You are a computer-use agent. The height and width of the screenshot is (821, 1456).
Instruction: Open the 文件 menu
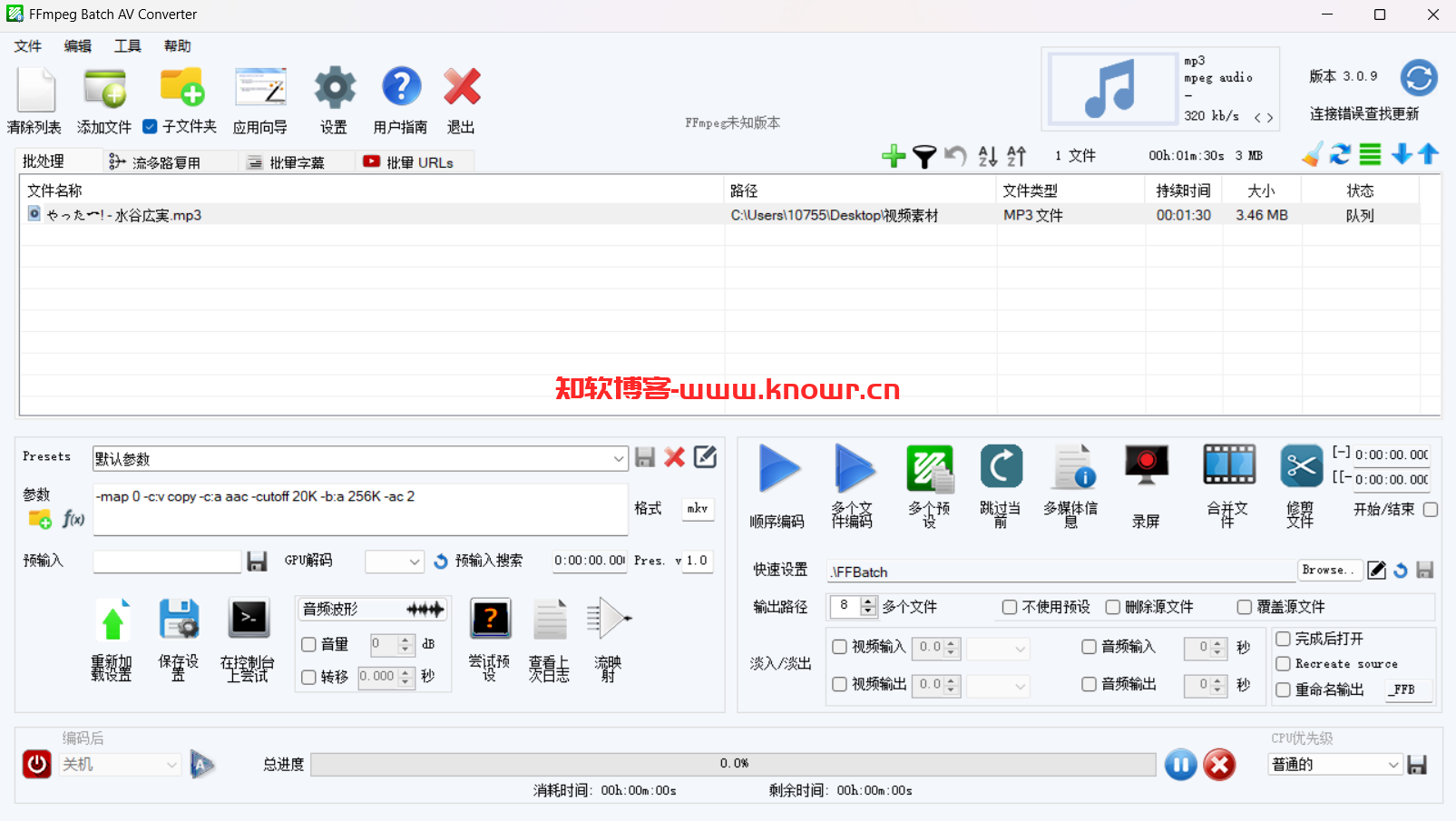[x=28, y=46]
